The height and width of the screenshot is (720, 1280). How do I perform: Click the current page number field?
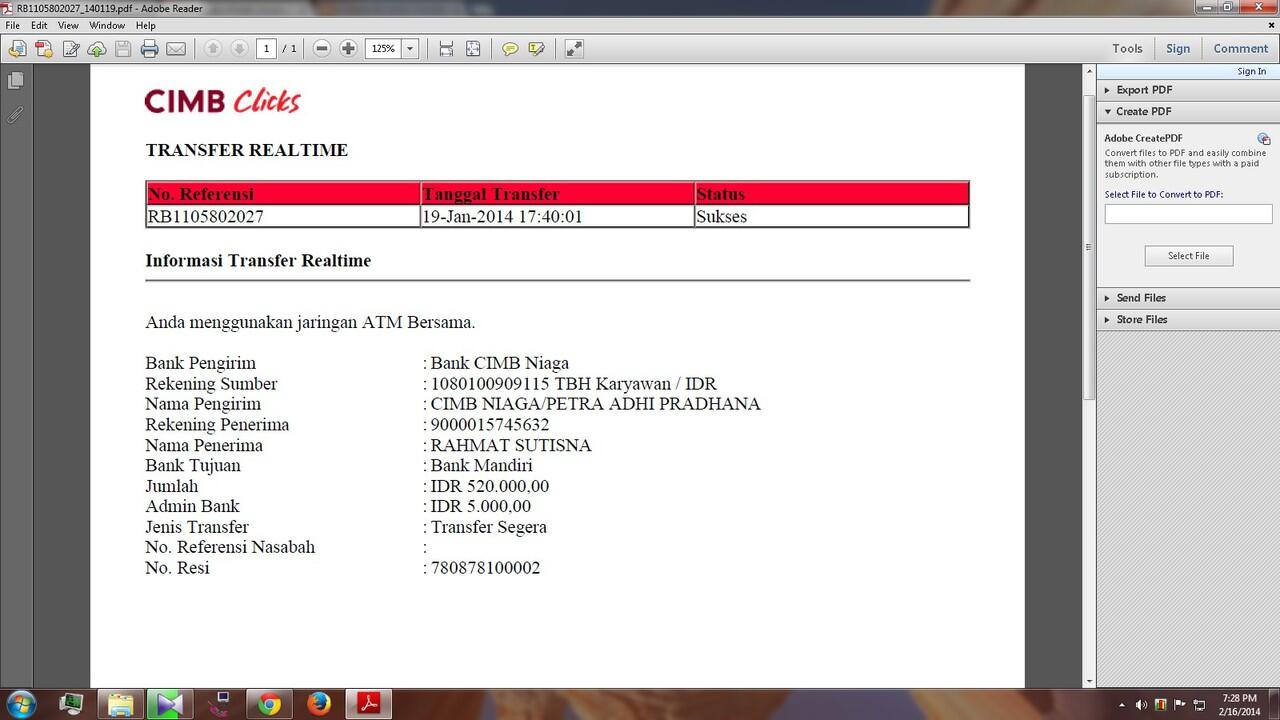[267, 48]
